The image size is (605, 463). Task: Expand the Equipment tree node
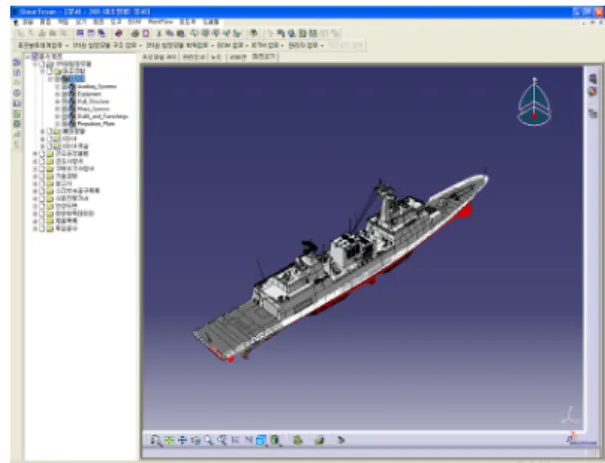(x=57, y=94)
